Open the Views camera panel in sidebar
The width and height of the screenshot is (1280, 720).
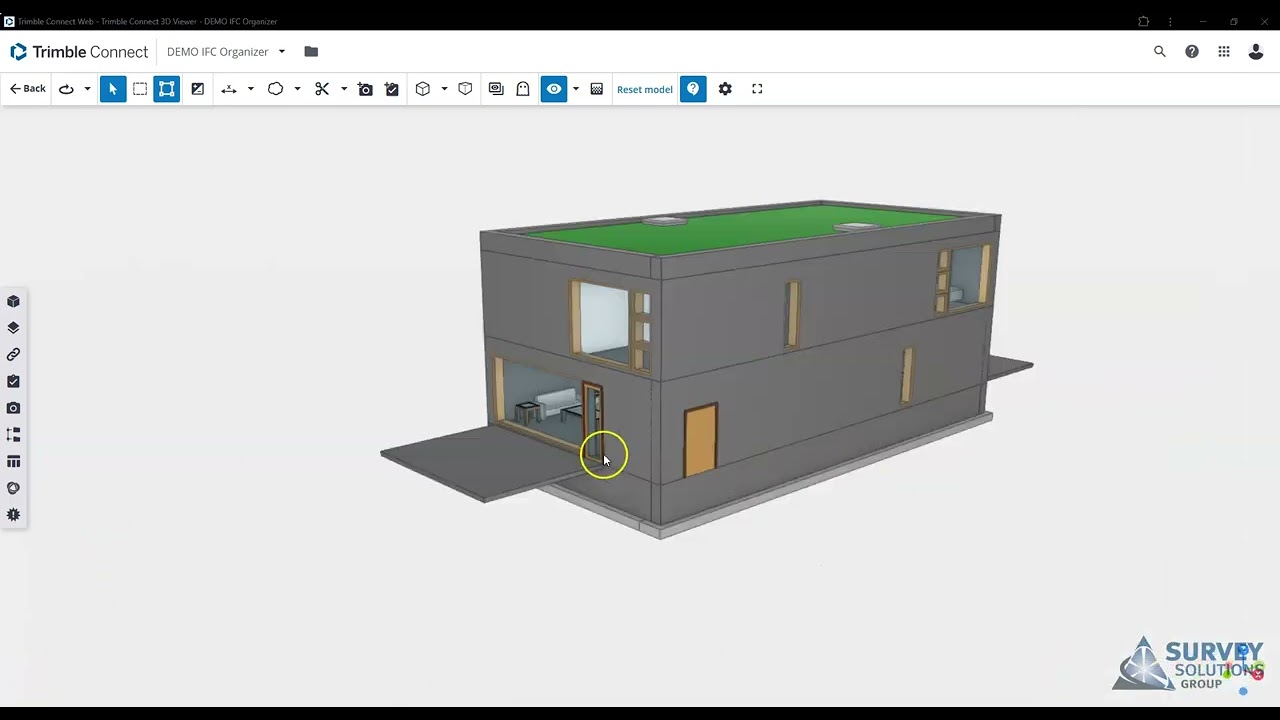pyautogui.click(x=13, y=408)
